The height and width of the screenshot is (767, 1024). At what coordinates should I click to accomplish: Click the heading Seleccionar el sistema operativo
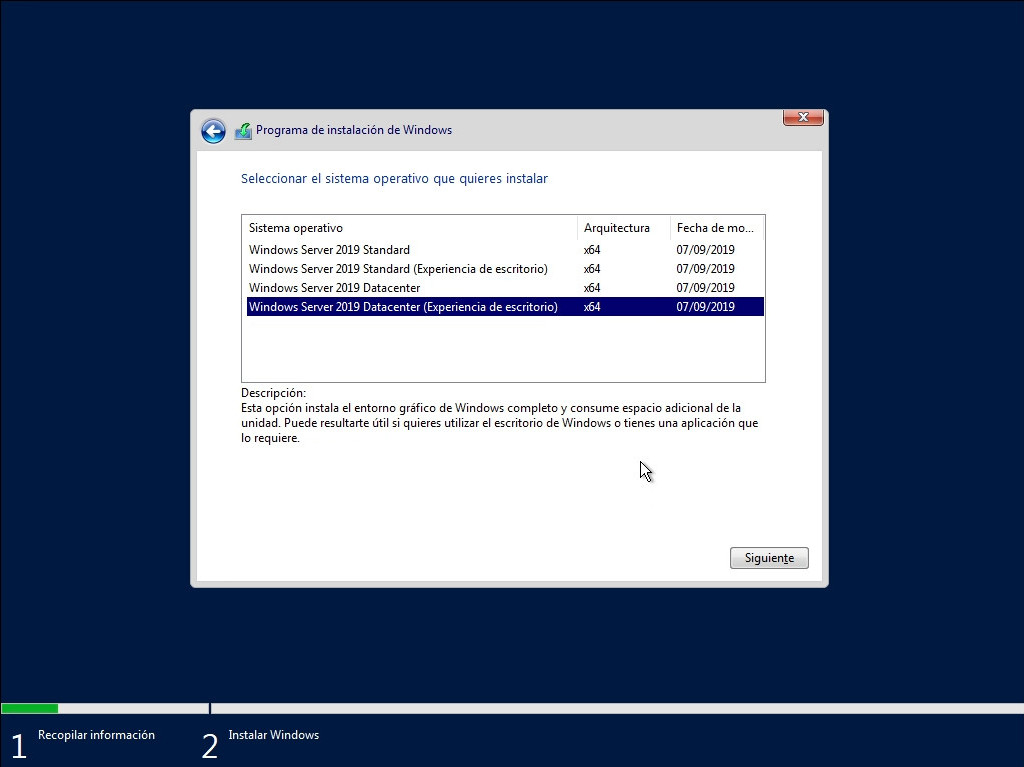pyautogui.click(x=394, y=179)
